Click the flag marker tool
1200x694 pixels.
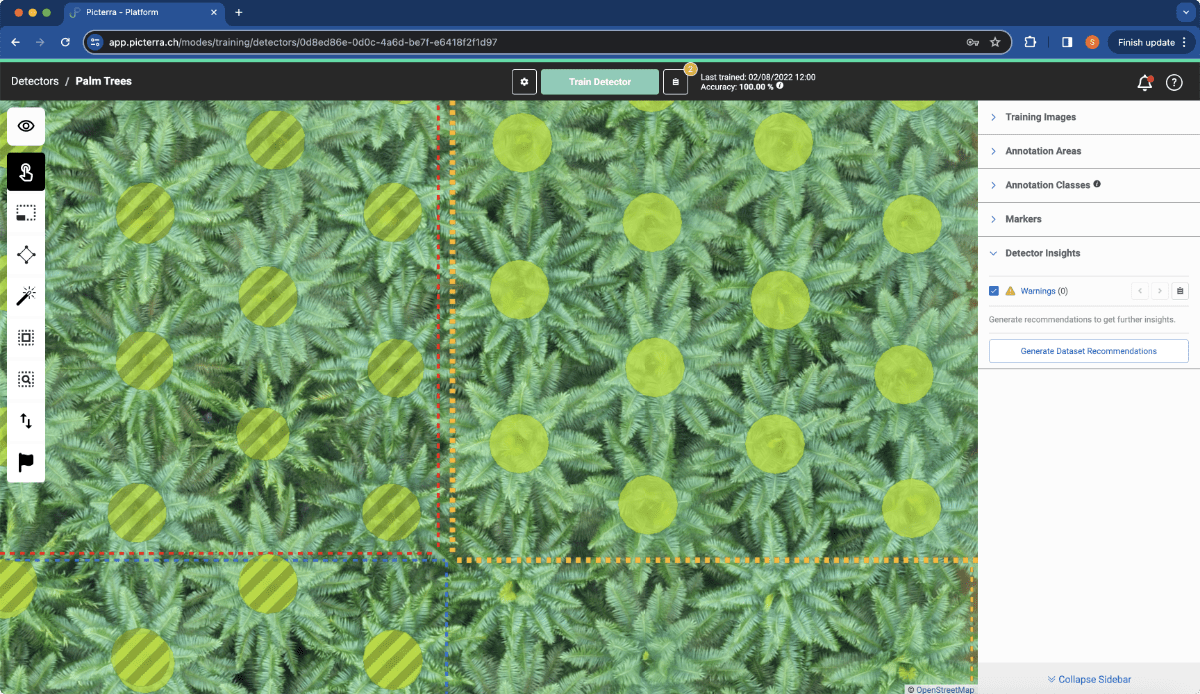click(26, 463)
